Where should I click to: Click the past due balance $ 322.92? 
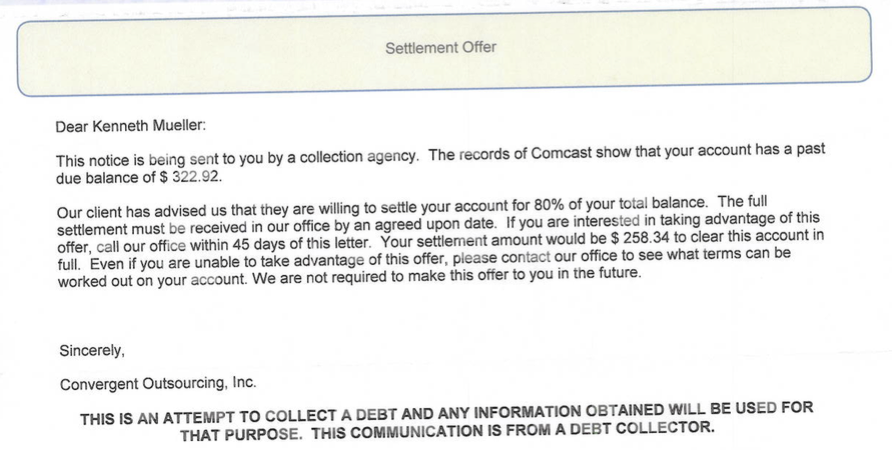(191, 177)
